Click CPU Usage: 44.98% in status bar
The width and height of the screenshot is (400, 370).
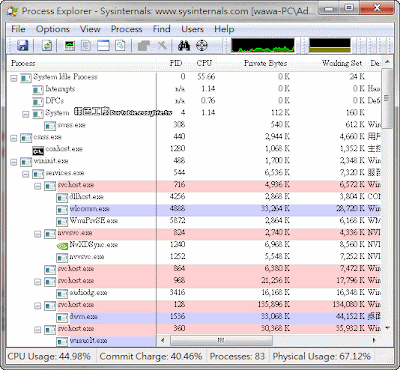pyautogui.click(x=49, y=357)
